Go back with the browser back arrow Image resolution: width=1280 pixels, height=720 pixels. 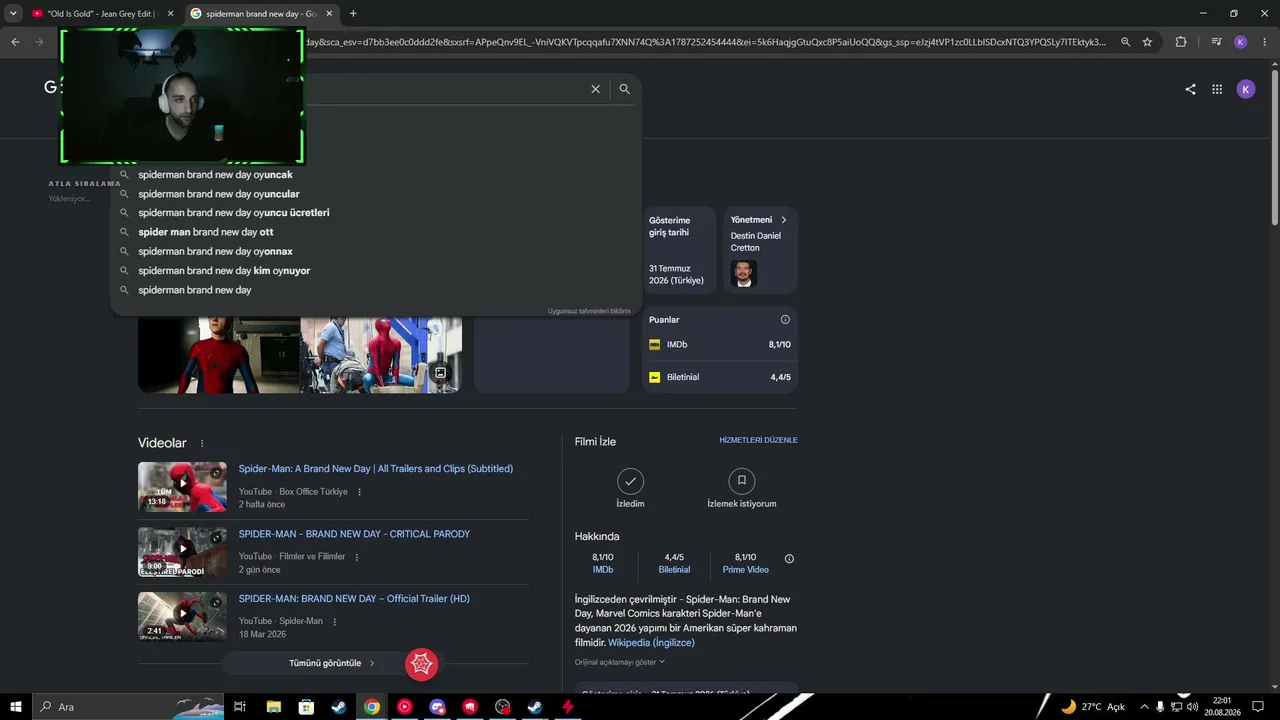pyautogui.click(x=15, y=42)
